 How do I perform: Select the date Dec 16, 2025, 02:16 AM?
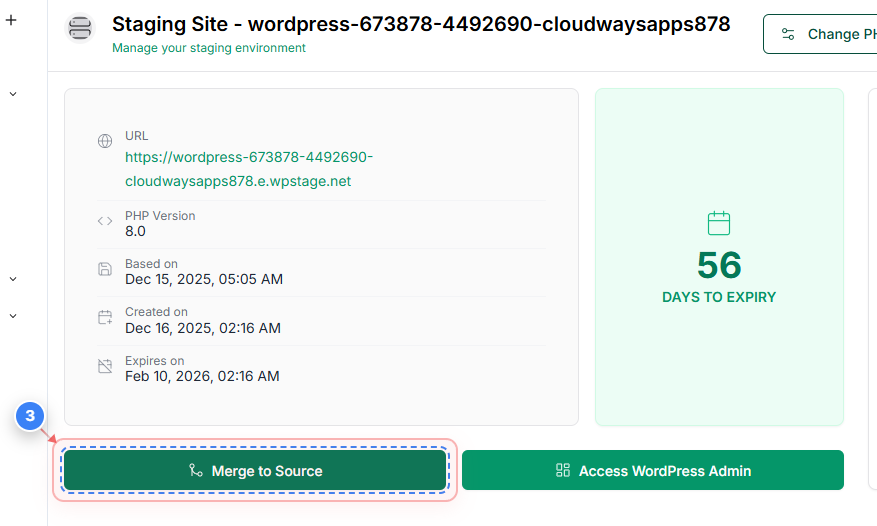click(203, 328)
